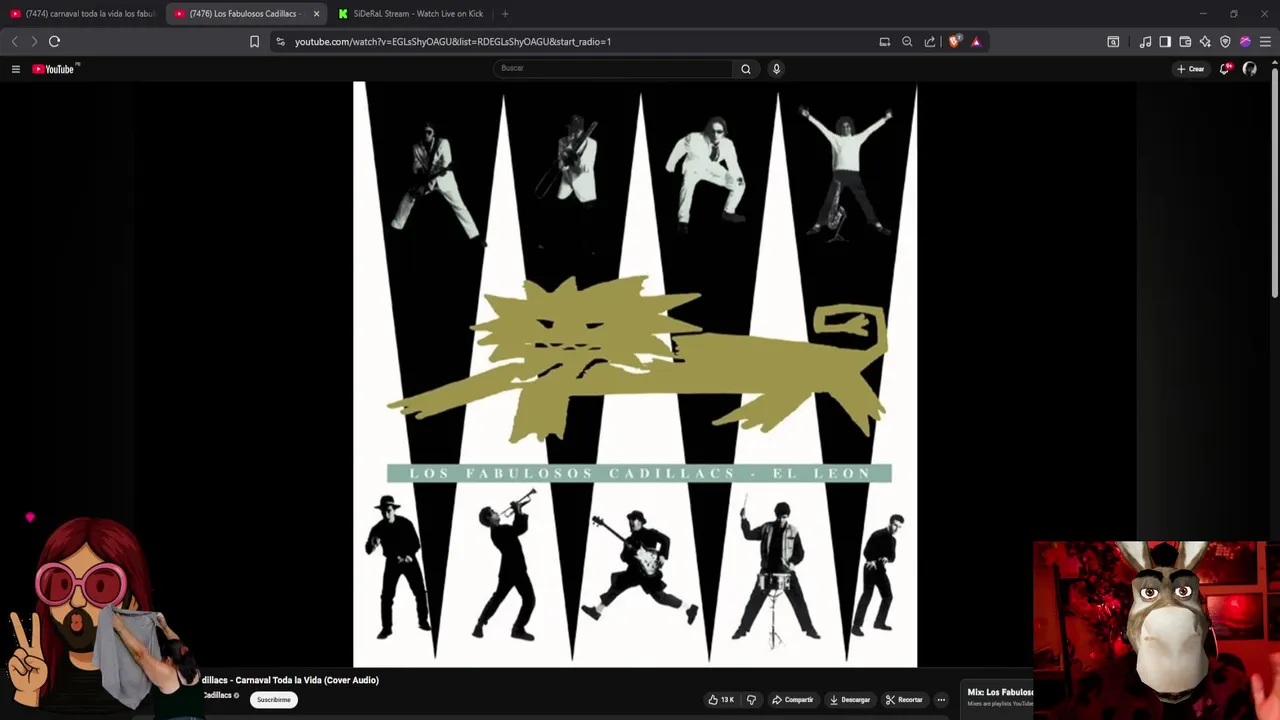Go forward with the browser forward arrow
Viewport: 1280px width, 720px height.
[x=34, y=41]
